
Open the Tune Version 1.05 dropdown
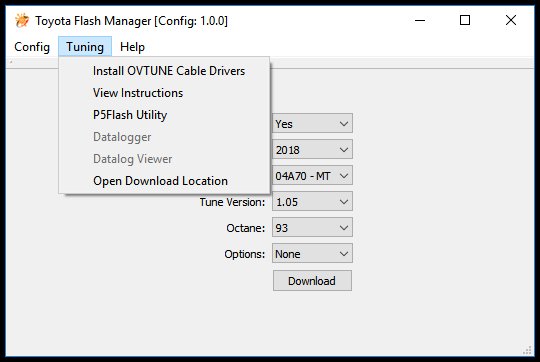pyautogui.click(x=312, y=201)
